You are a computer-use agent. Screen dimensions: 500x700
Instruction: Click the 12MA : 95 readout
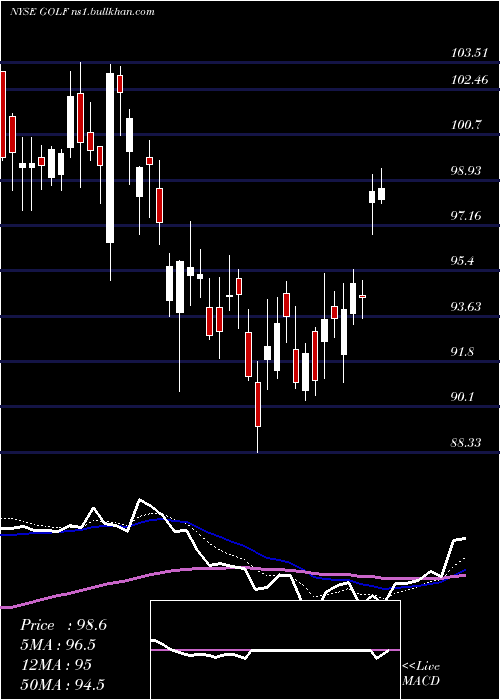coord(56,665)
